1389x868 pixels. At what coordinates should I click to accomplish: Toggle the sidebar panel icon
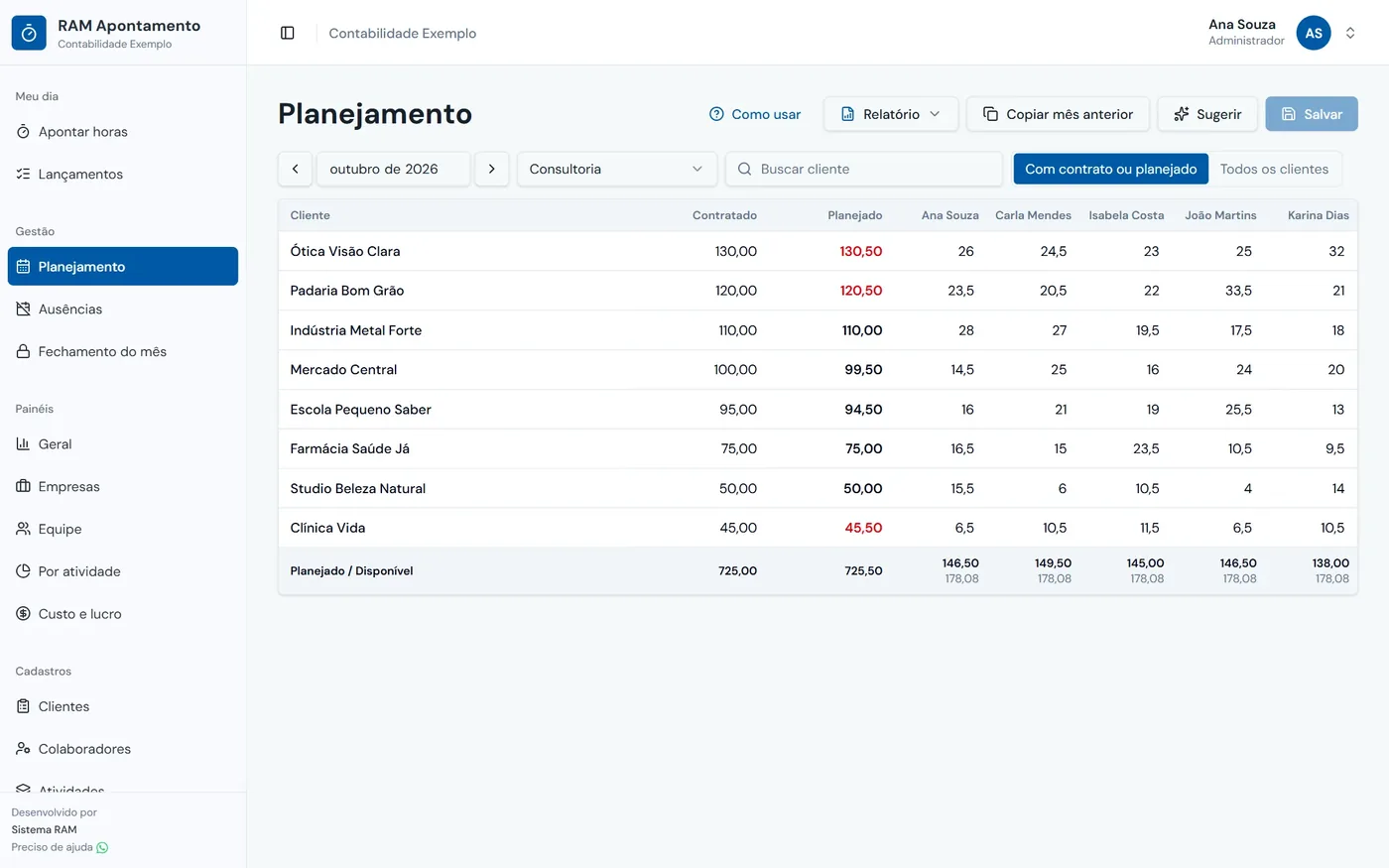click(288, 33)
